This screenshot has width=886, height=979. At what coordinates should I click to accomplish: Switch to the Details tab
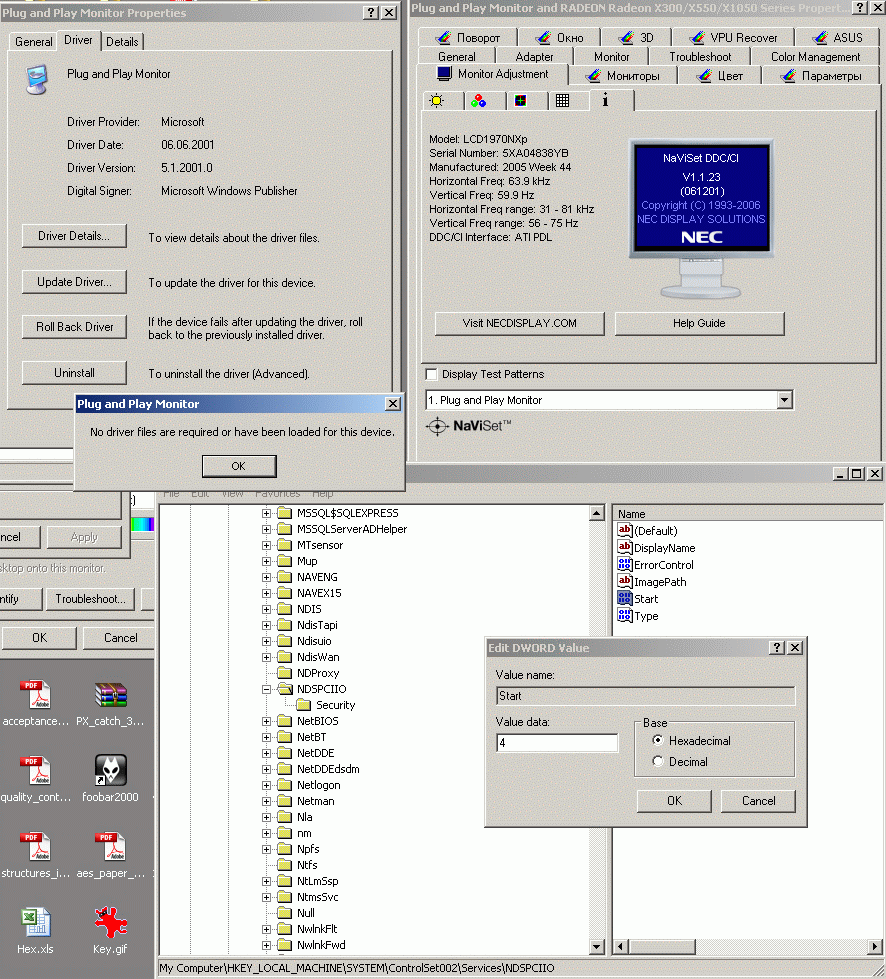coord(122,42)
